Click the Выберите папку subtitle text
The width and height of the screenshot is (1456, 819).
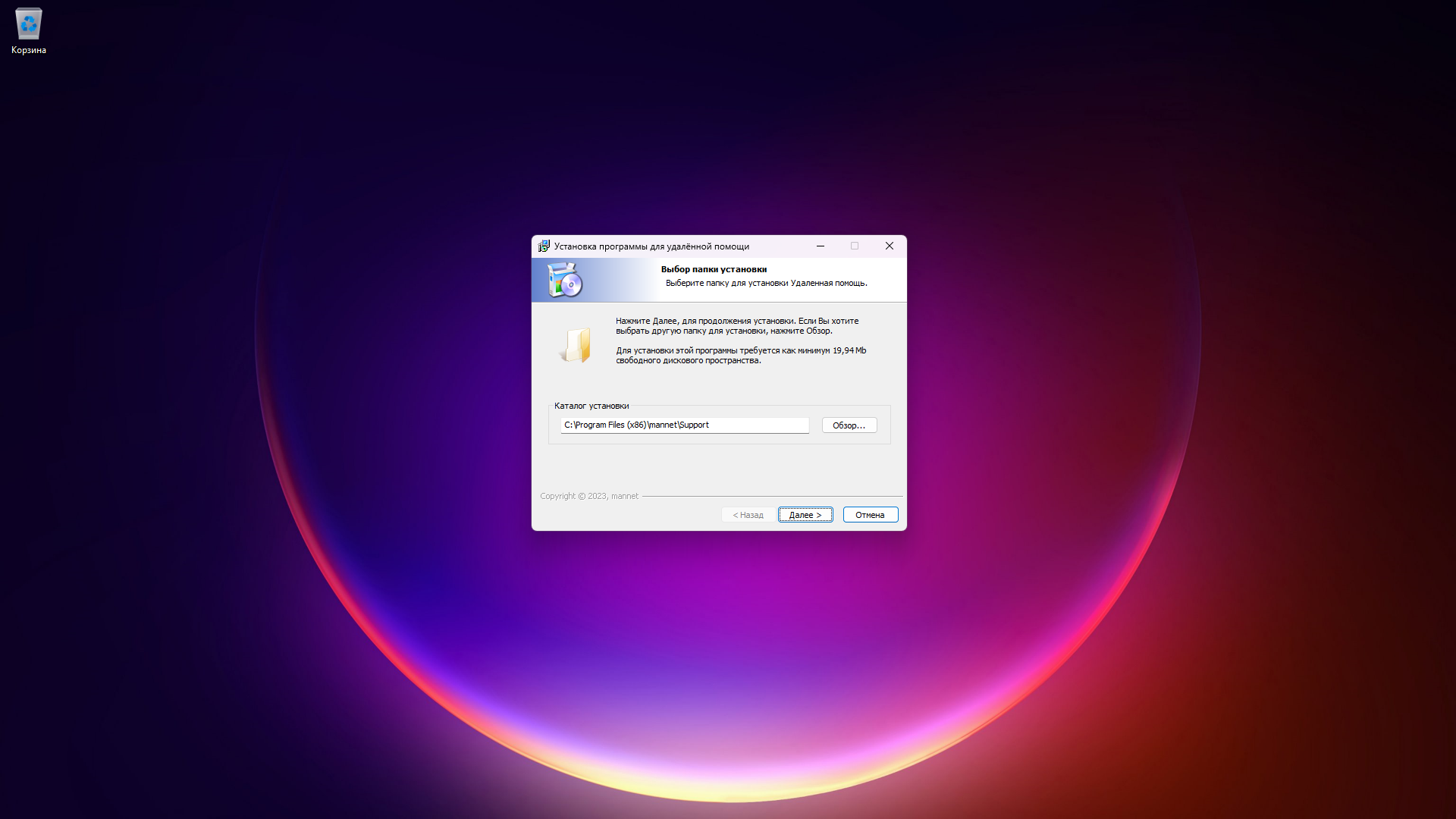(x=766, y=283)
